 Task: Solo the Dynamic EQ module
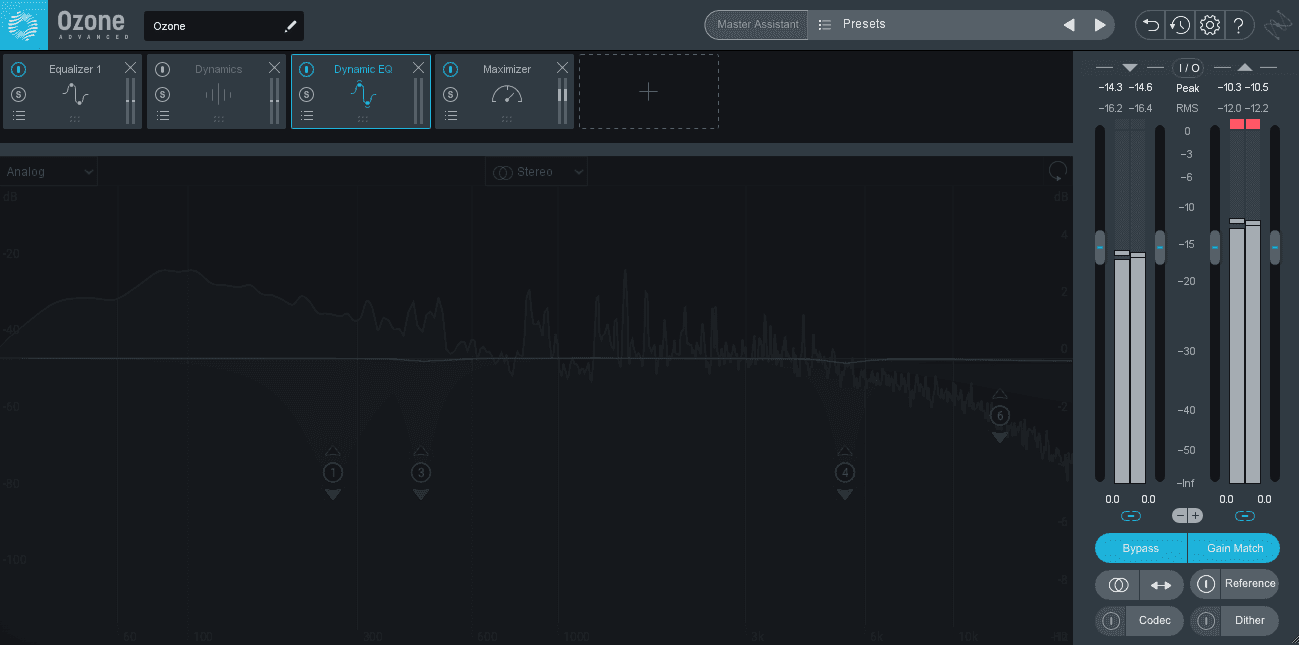(x=307, y=94)
